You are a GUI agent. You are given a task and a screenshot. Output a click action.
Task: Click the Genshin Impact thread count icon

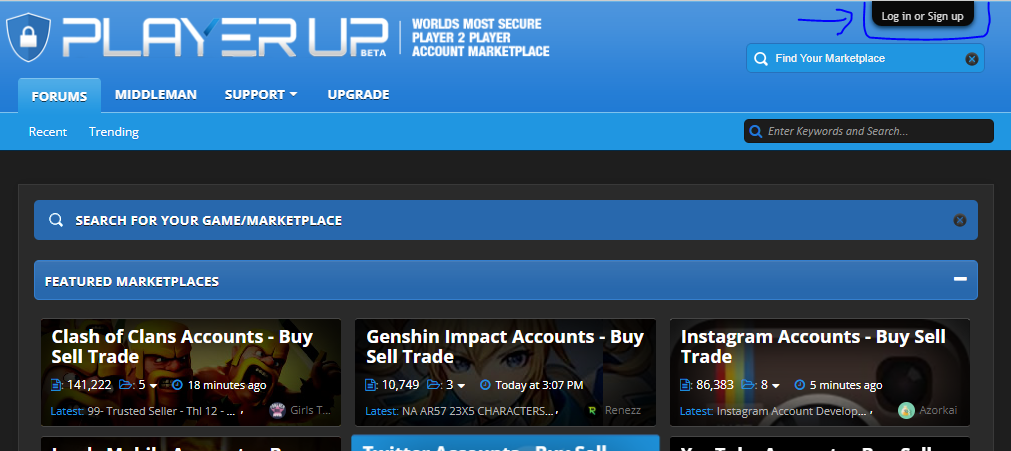tap(371, 385)
